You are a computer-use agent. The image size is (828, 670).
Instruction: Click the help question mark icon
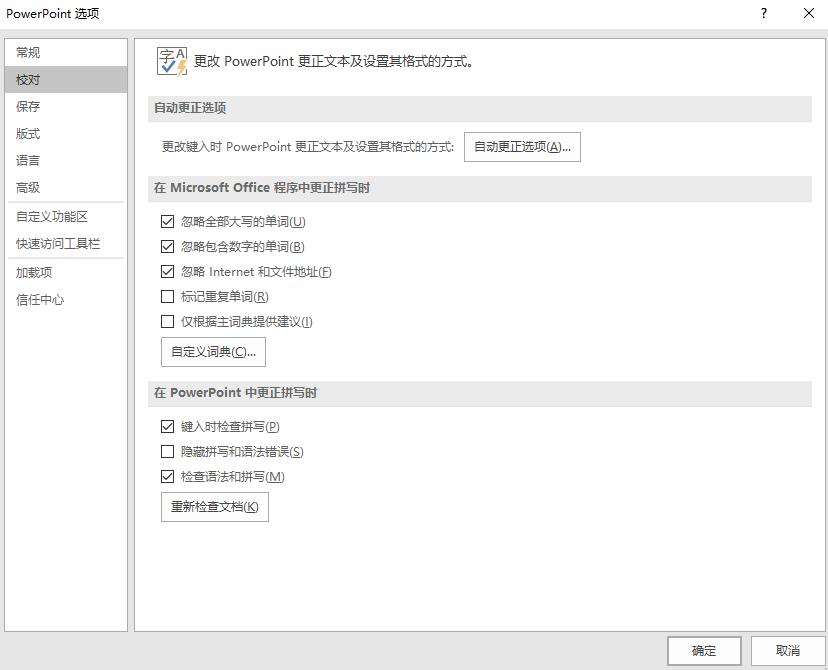[764, 13]
